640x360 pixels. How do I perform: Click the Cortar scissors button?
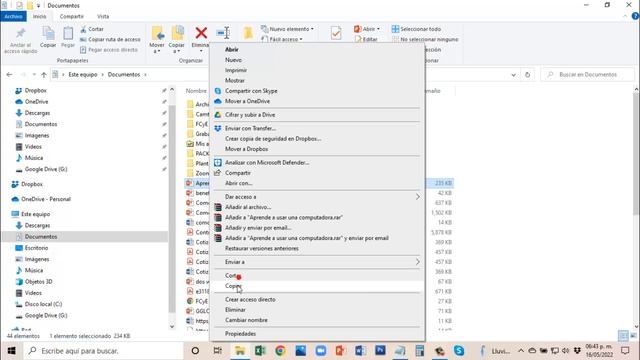pyautogui.click(x=92, y=29)
